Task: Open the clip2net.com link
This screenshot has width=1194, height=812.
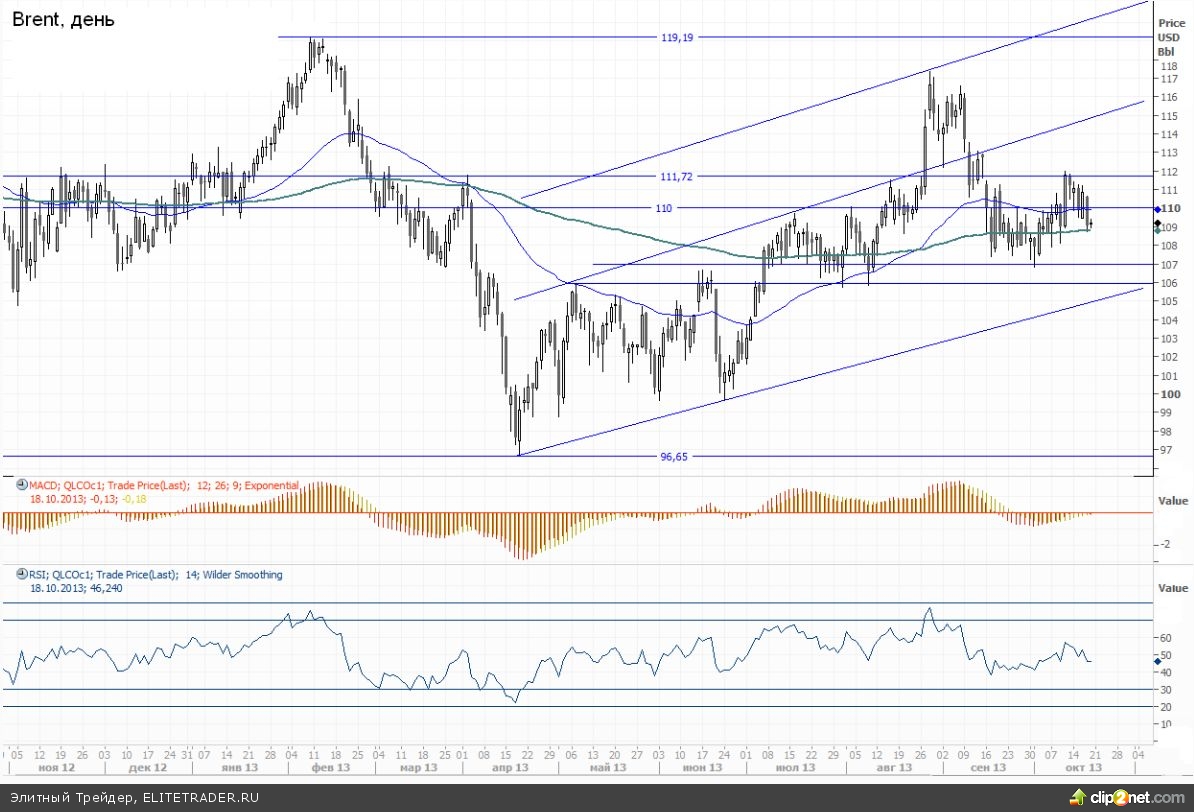Action: pyautogui.click(x=1136, y=798)
